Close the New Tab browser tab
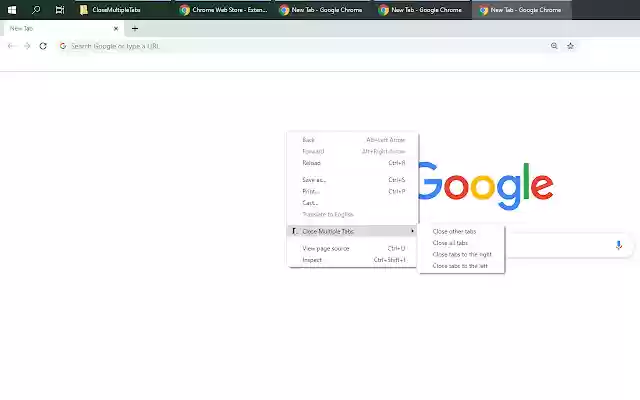Screen dimensions: 640x400 coord(116,29)
